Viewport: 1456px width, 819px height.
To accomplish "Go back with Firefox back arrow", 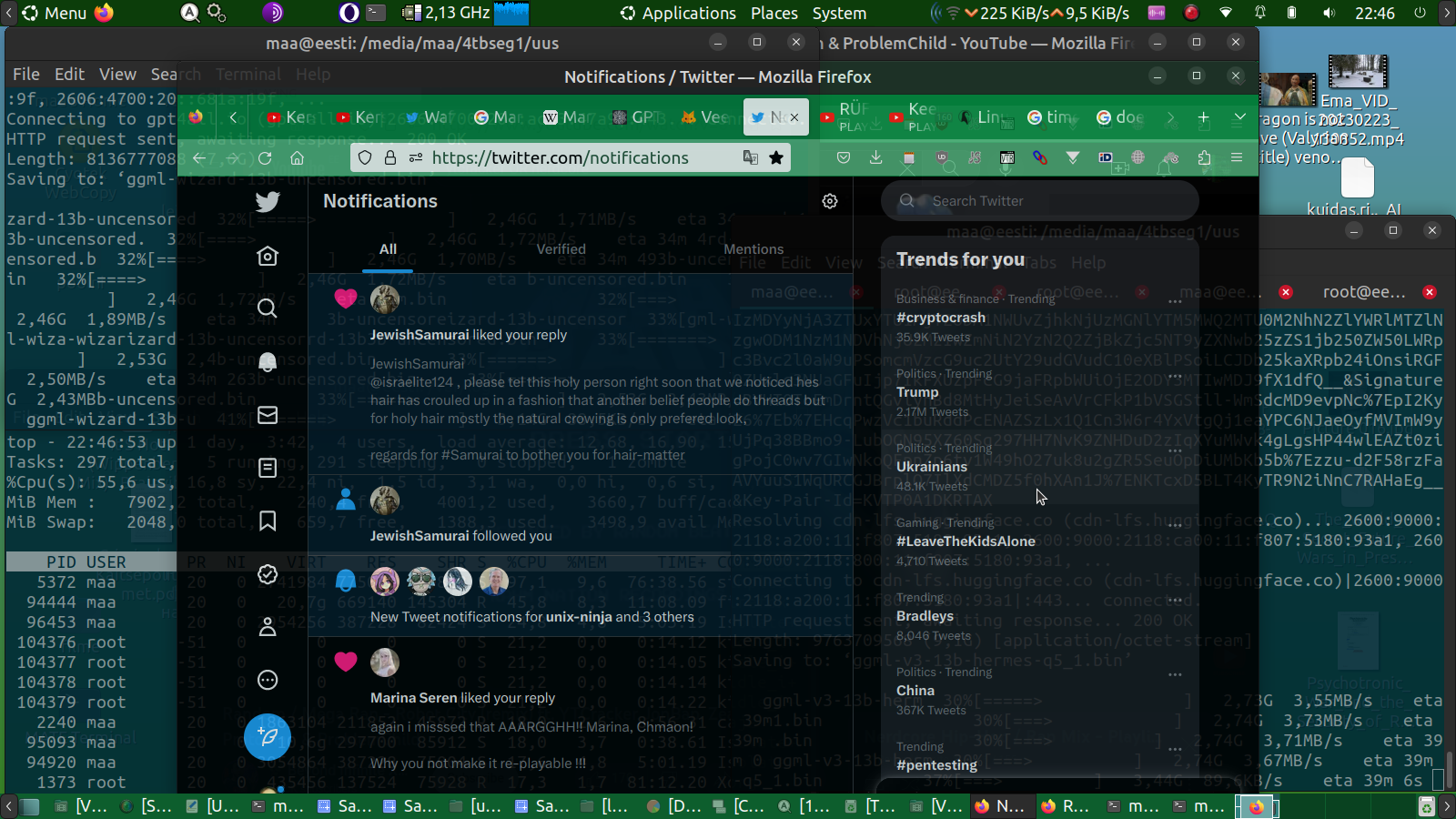I will [x=200, y=157].
